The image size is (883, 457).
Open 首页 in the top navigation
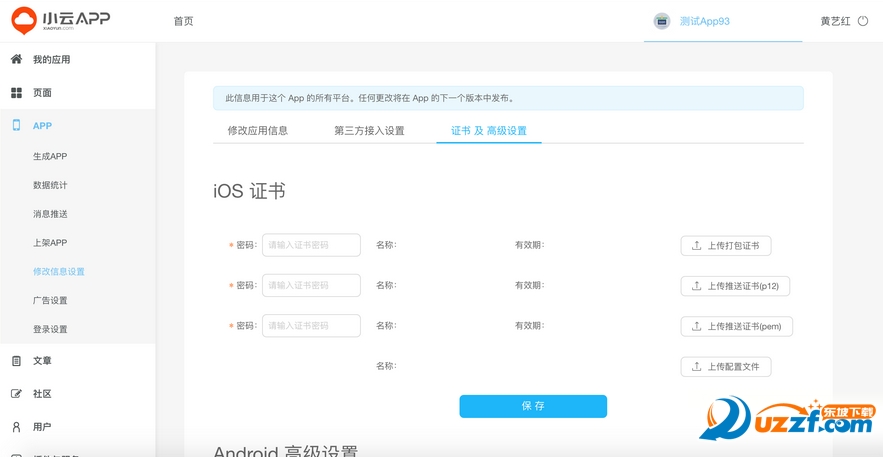coord(183,21)
